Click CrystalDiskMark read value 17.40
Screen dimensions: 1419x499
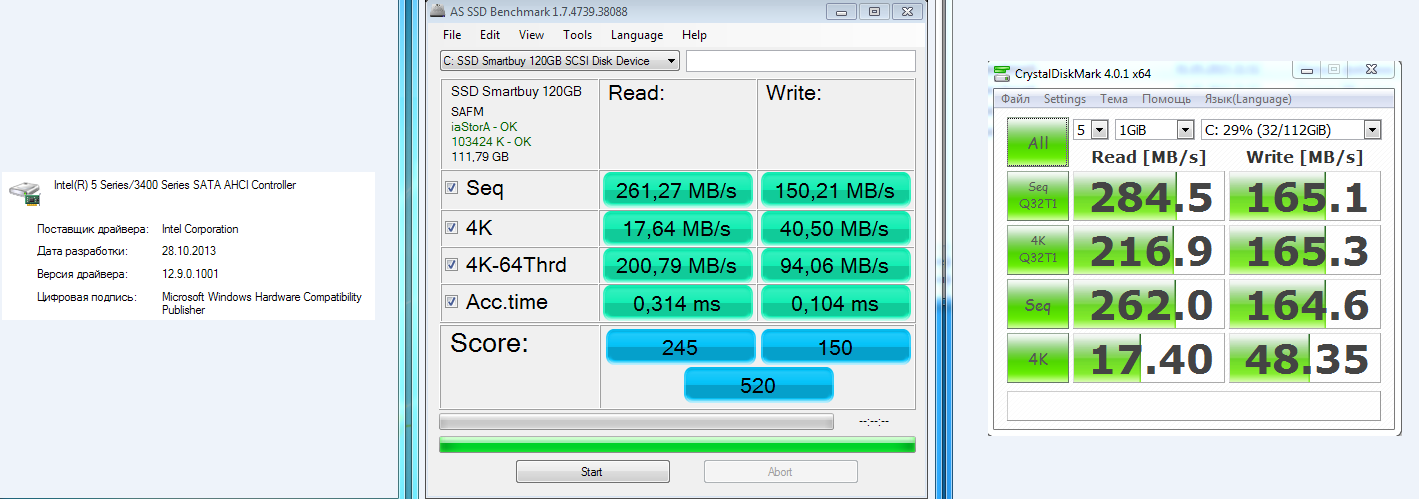[1148, 359]
